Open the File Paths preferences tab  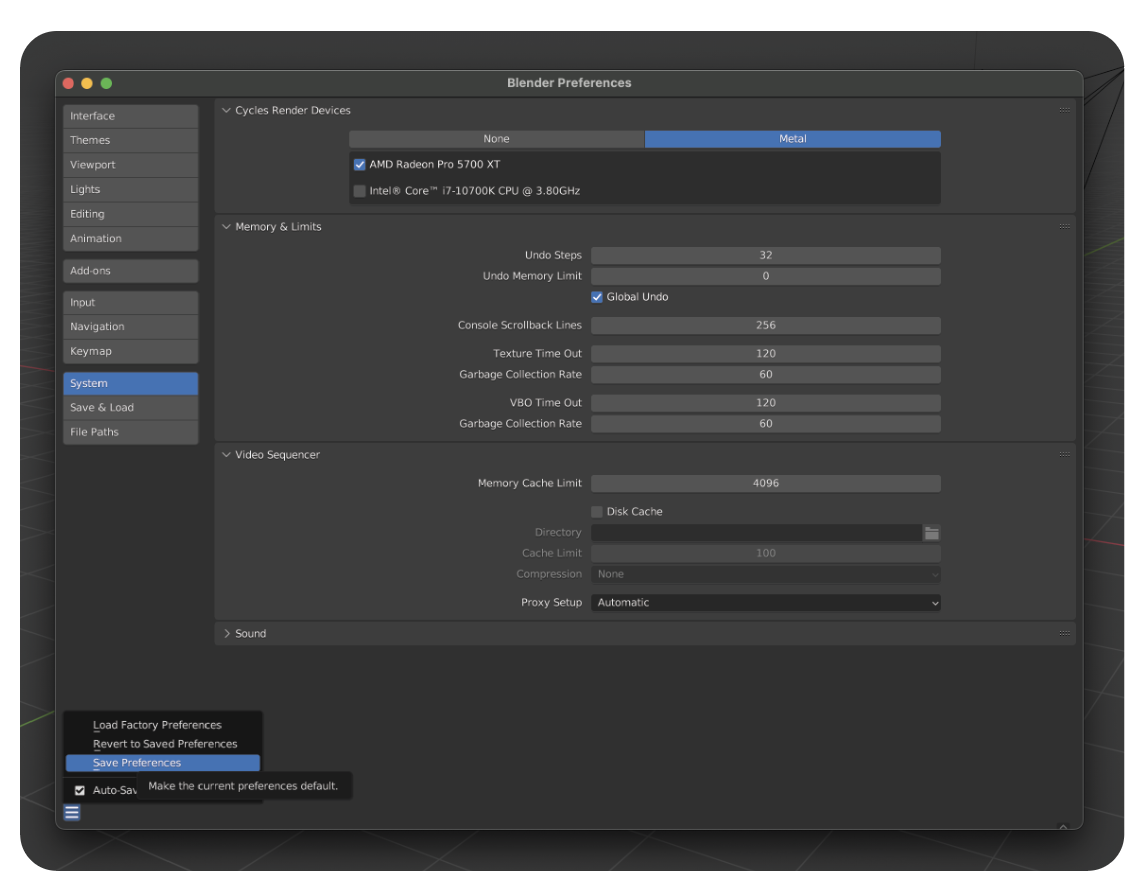[x=130, y=432]
